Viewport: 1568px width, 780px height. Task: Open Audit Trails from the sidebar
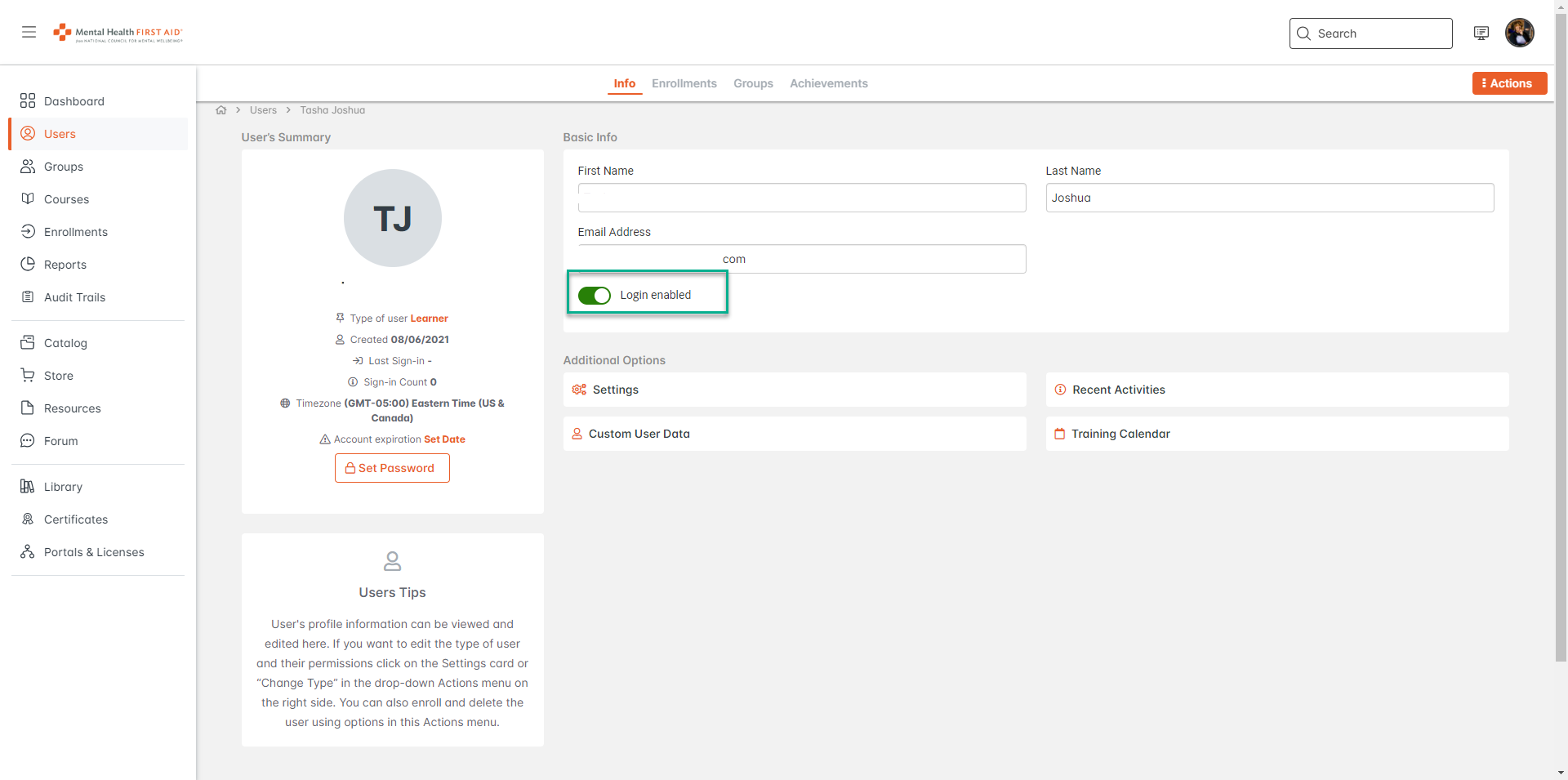pyautogui.click(x=74, y=297)
